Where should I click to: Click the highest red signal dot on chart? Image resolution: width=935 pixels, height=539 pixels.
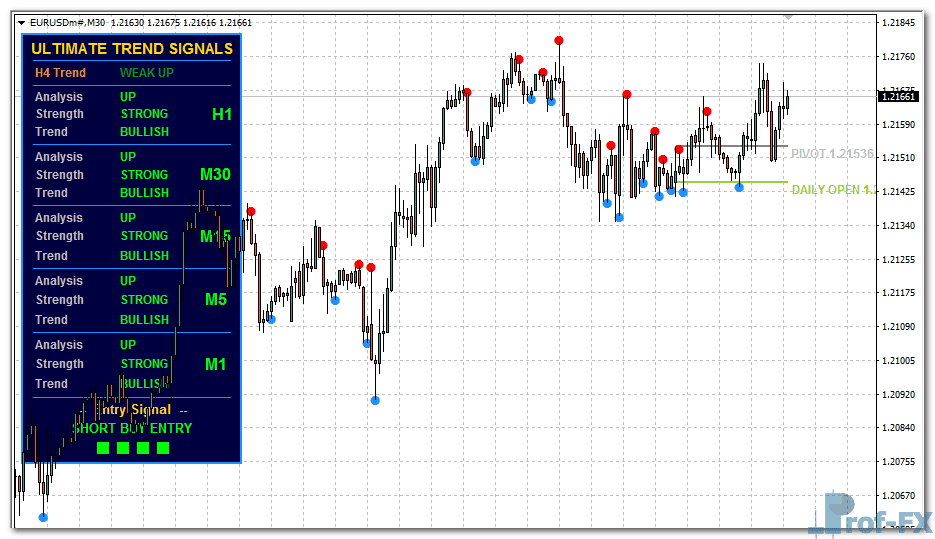pos(559,40)
